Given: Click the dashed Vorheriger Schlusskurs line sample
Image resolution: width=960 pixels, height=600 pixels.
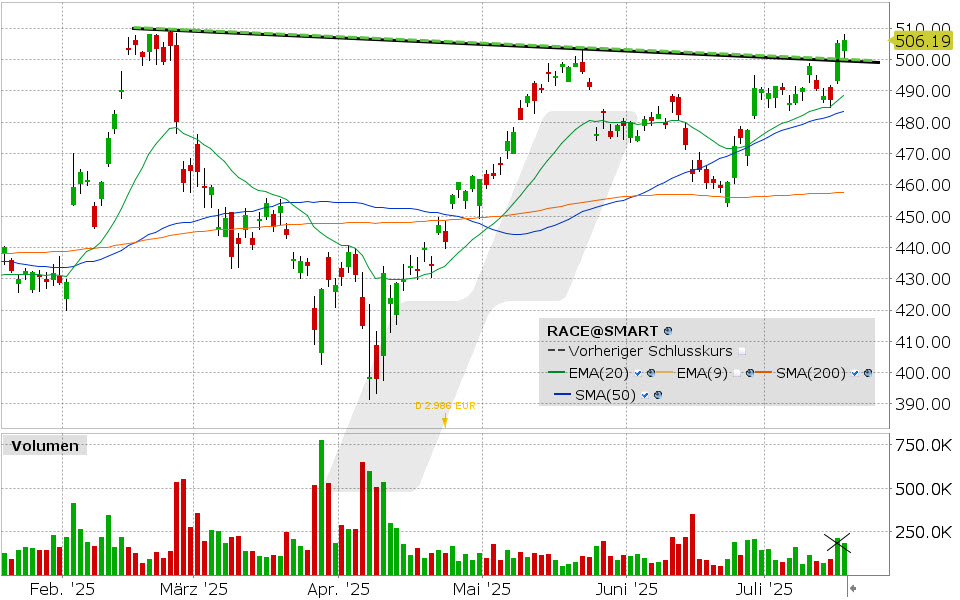Looking at the screenshot, I should pos(557,350).
